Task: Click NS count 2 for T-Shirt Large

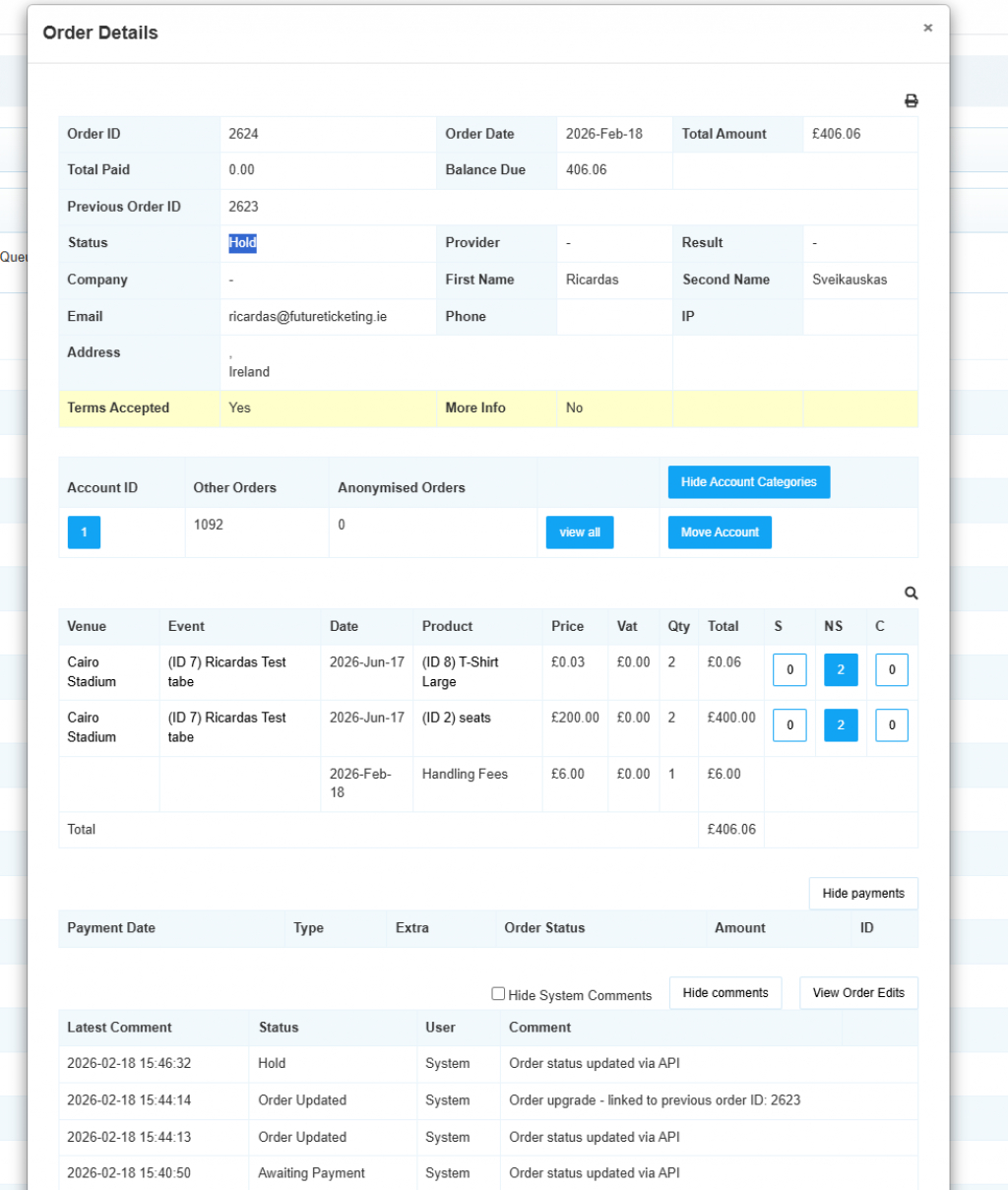Action: [x=841, y=669]
